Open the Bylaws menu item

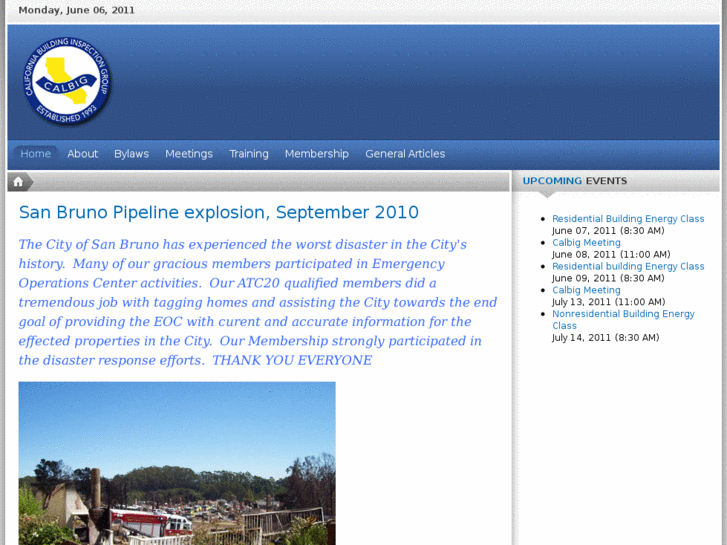[x=131, y=154]
